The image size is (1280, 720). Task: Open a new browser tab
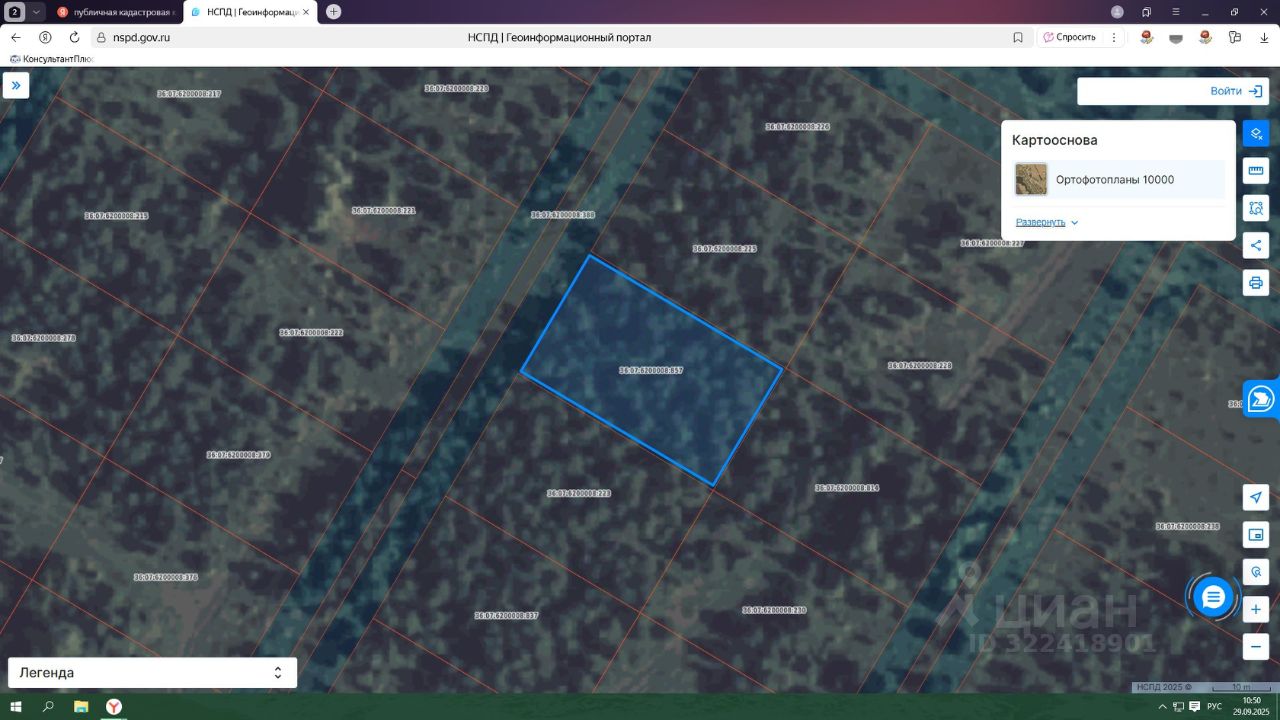tap(333, 12)
